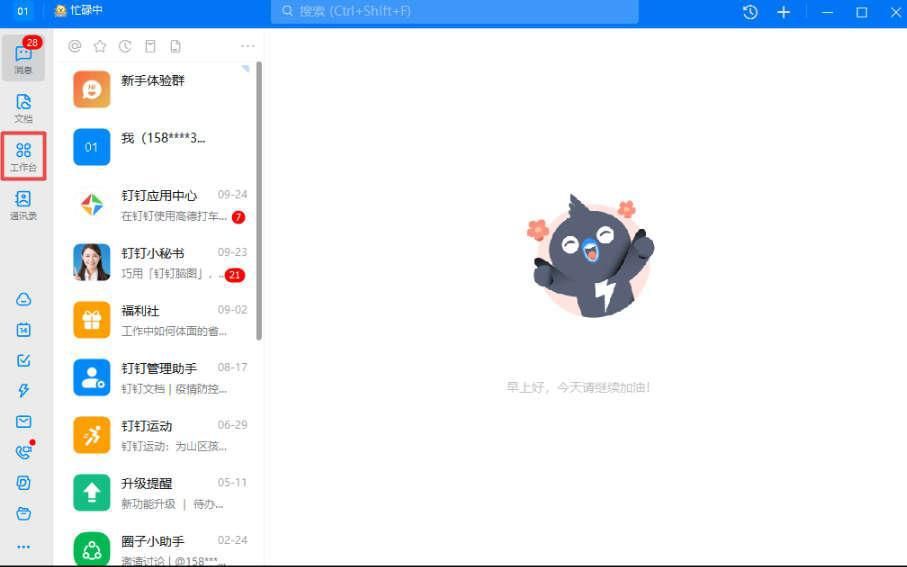907x567 pixels.
Task: Click the 福利社 gift avatar
Action: [91, 319]
